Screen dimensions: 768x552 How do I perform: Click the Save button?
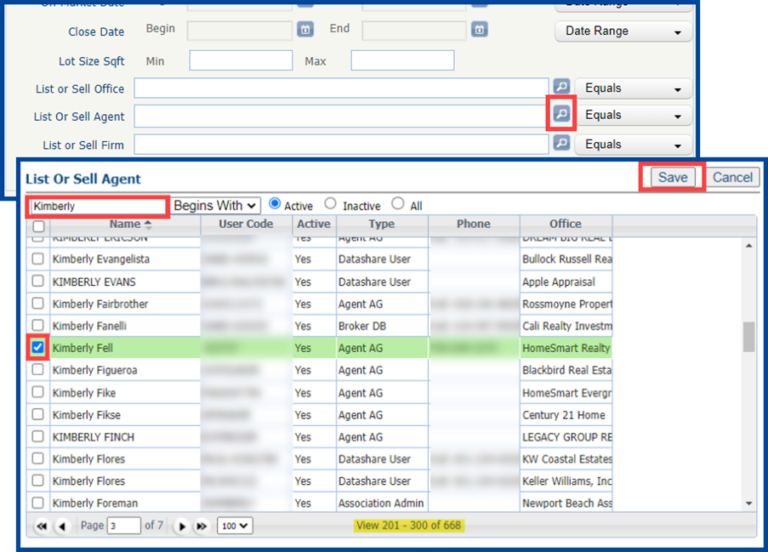pos(672,177)
